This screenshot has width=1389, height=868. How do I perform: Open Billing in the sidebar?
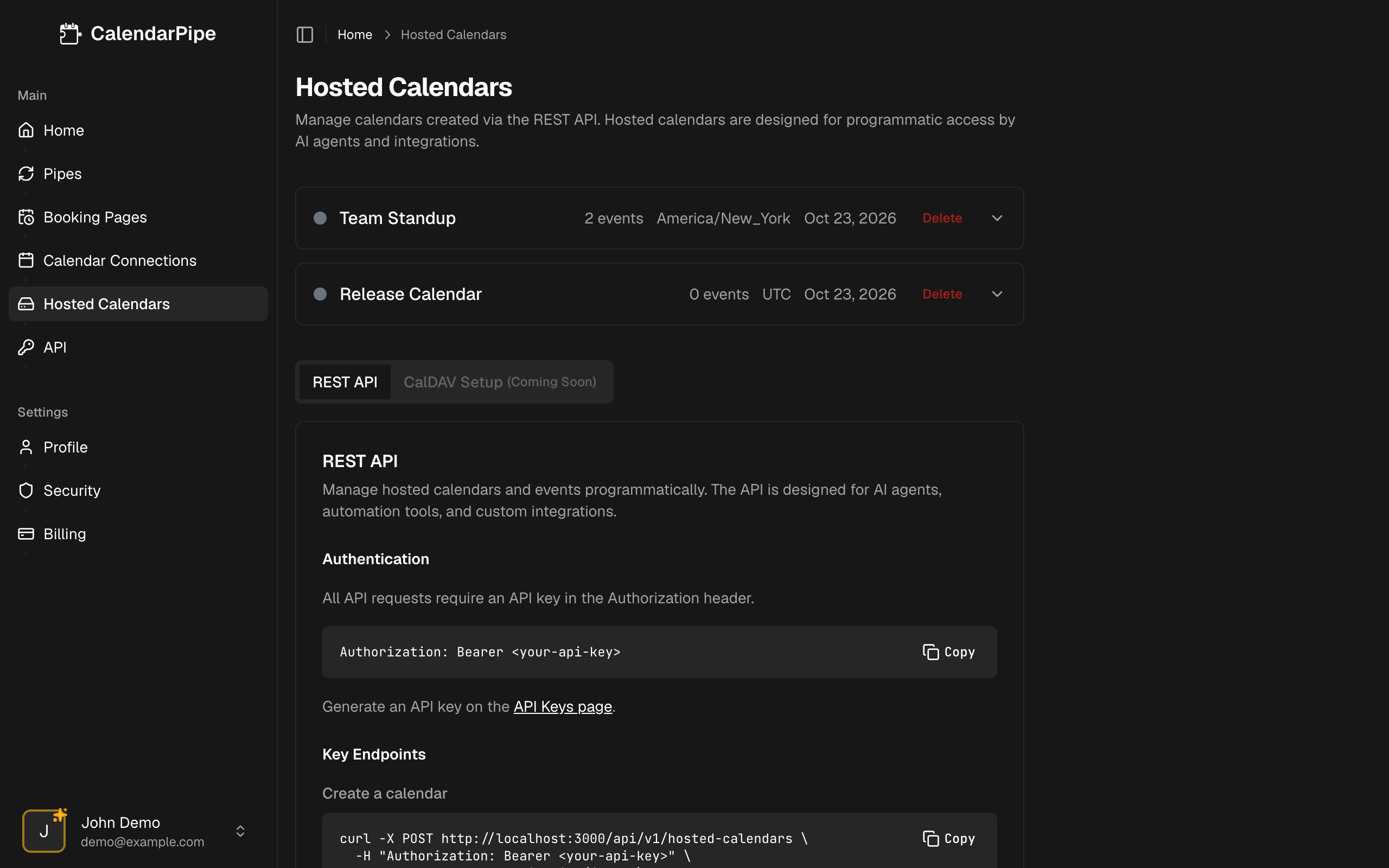[138, 534]
